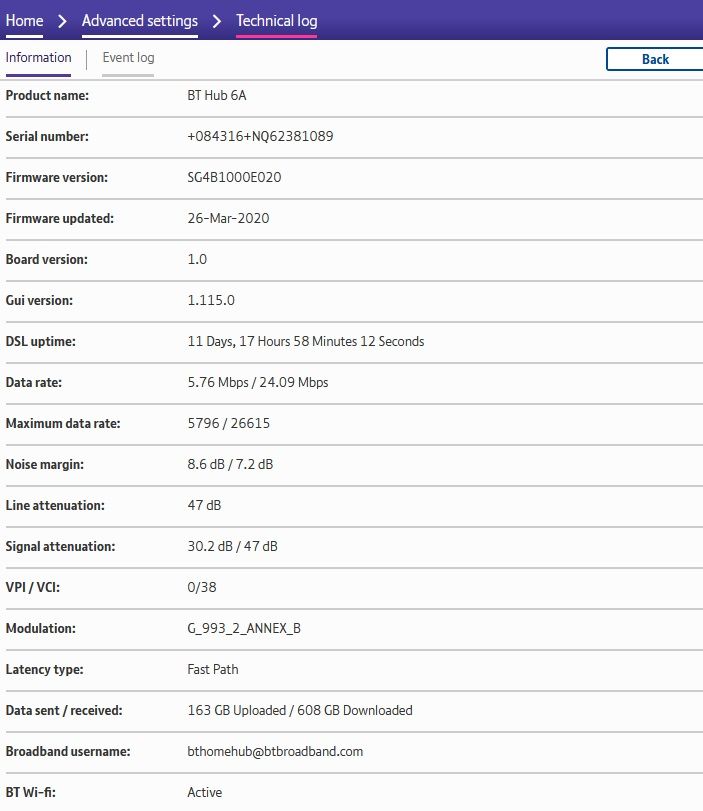Click the modulation G_993_2_ANNEX_B value
703x811 pixels.
[x=244, y=628]
